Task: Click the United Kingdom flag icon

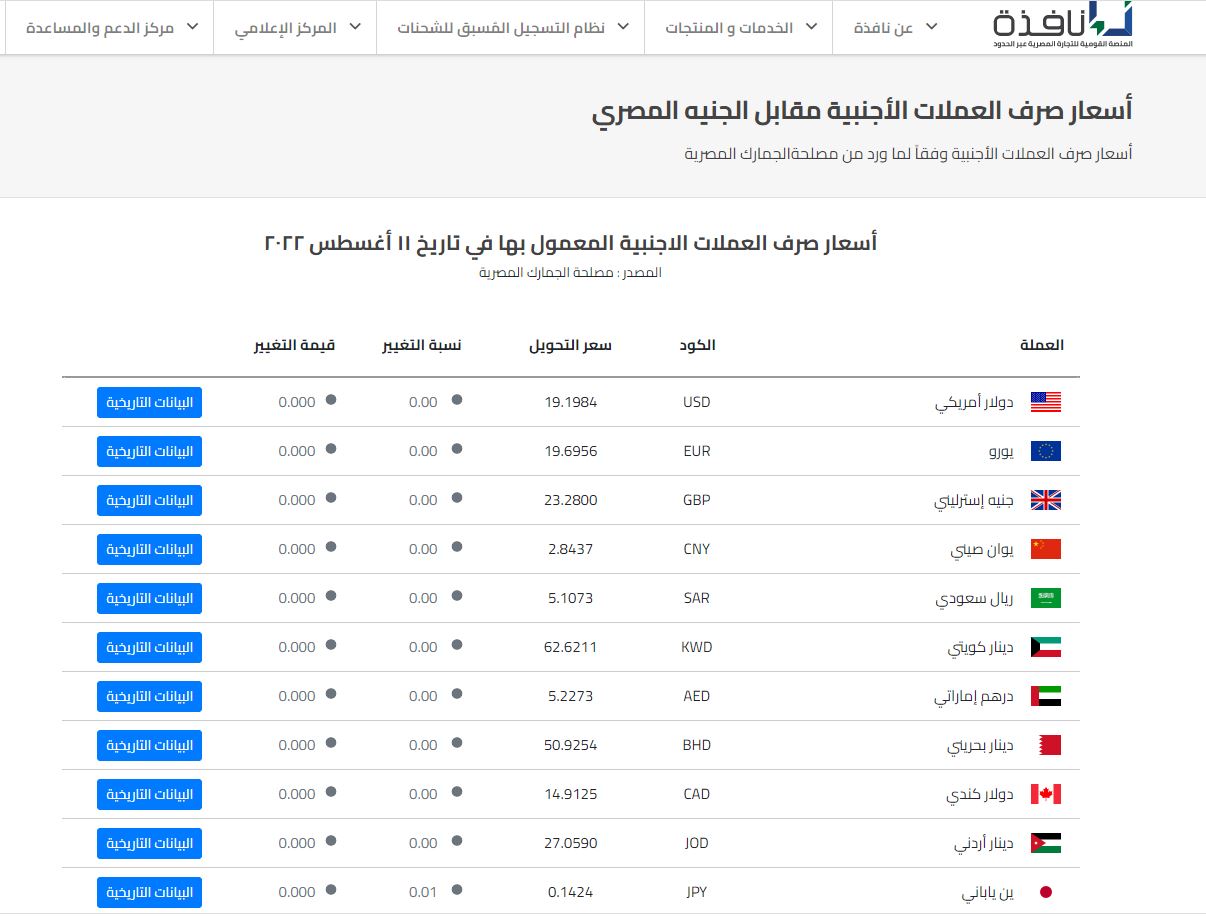Action: 1045,500
